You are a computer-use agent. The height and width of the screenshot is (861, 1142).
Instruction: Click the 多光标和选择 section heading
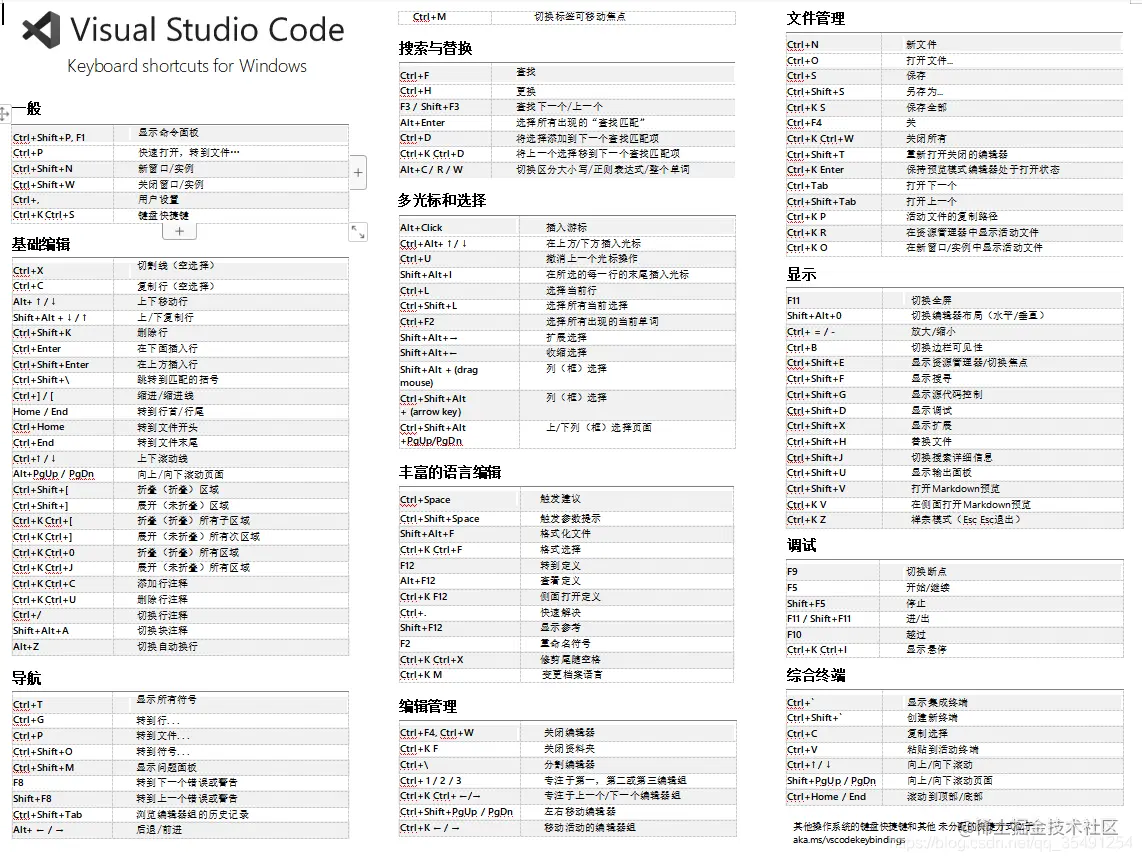[x=442, y=200]
